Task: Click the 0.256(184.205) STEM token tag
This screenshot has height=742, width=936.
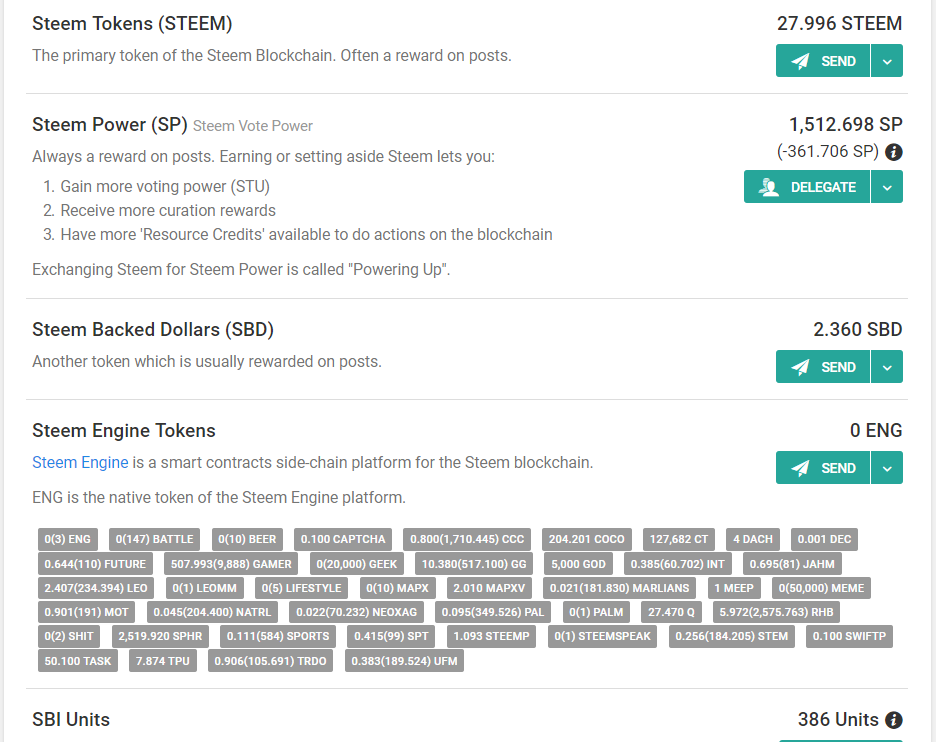Action: point(731,636)
